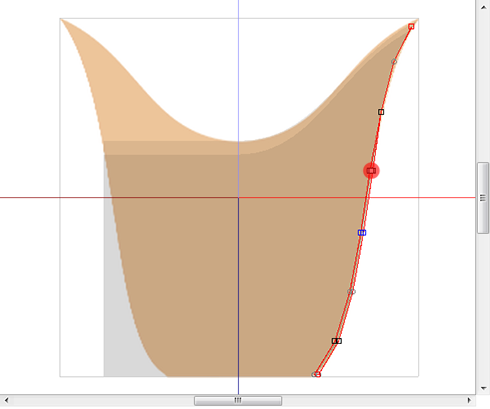The width and height of the screenshot is (490, 409).
Task: Click the round control handle below the top node
Action: click(x=394, y=62)
